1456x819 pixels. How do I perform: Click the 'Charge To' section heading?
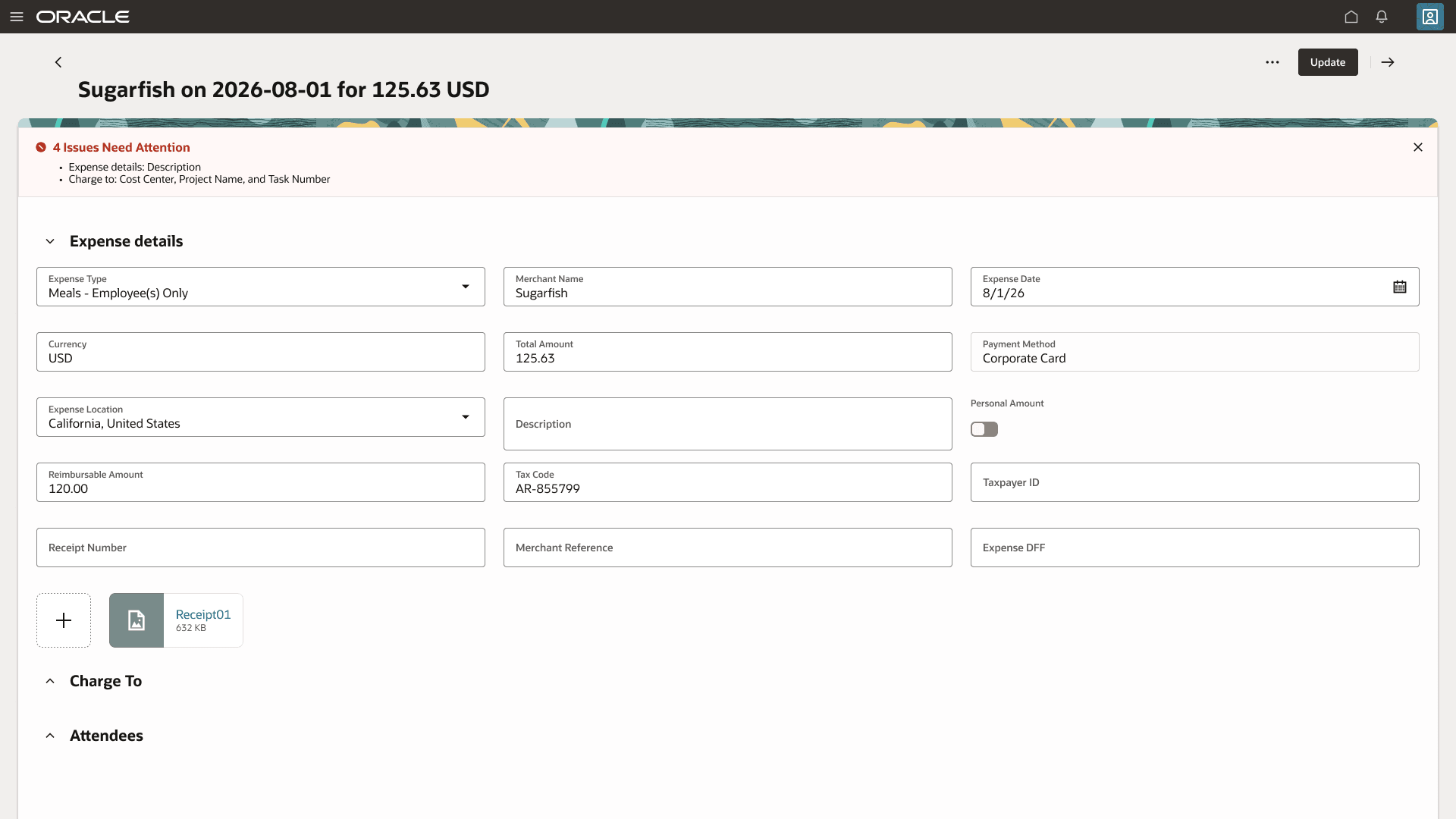pyautogui.click(x=106, y=681)
